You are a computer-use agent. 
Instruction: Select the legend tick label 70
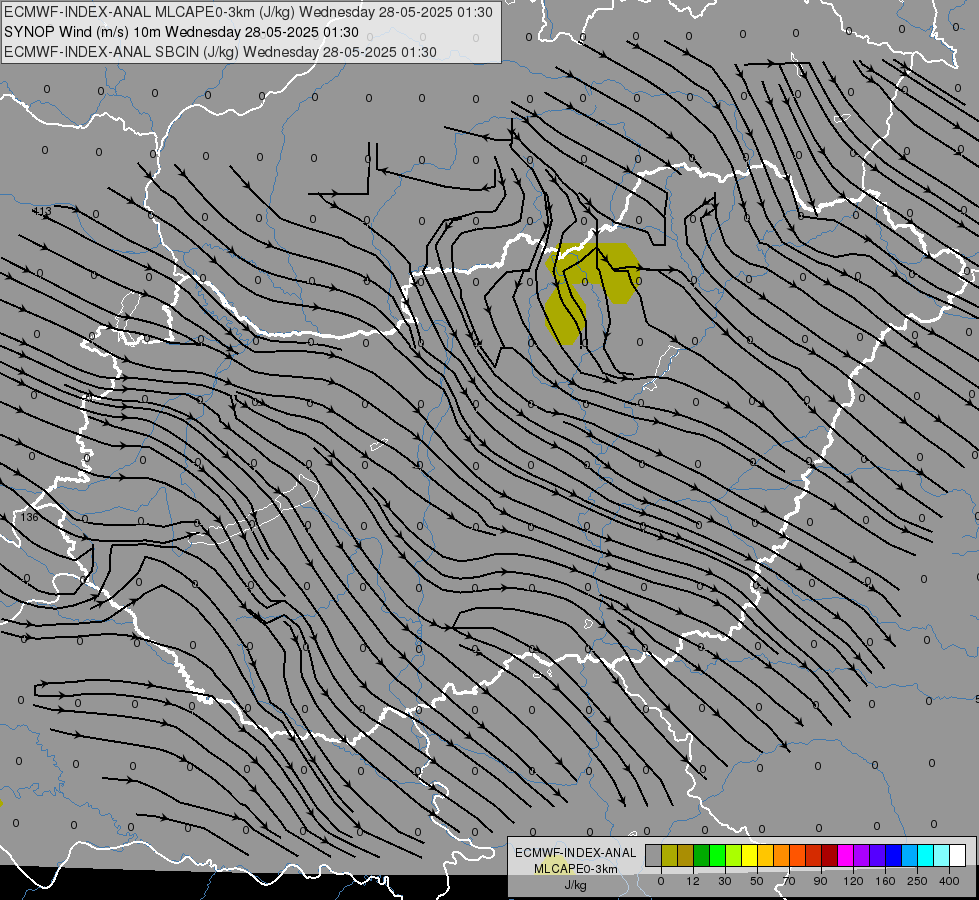[789, 881]
